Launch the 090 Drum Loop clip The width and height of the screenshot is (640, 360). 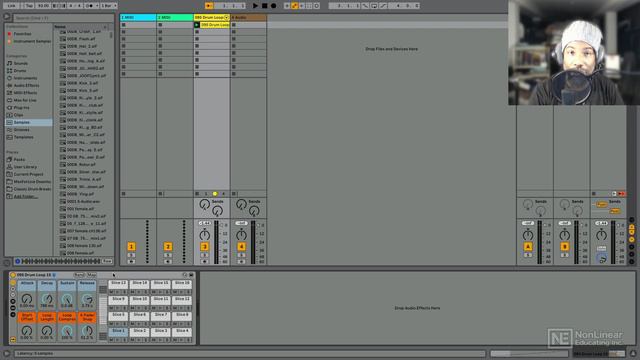(197, 25)
